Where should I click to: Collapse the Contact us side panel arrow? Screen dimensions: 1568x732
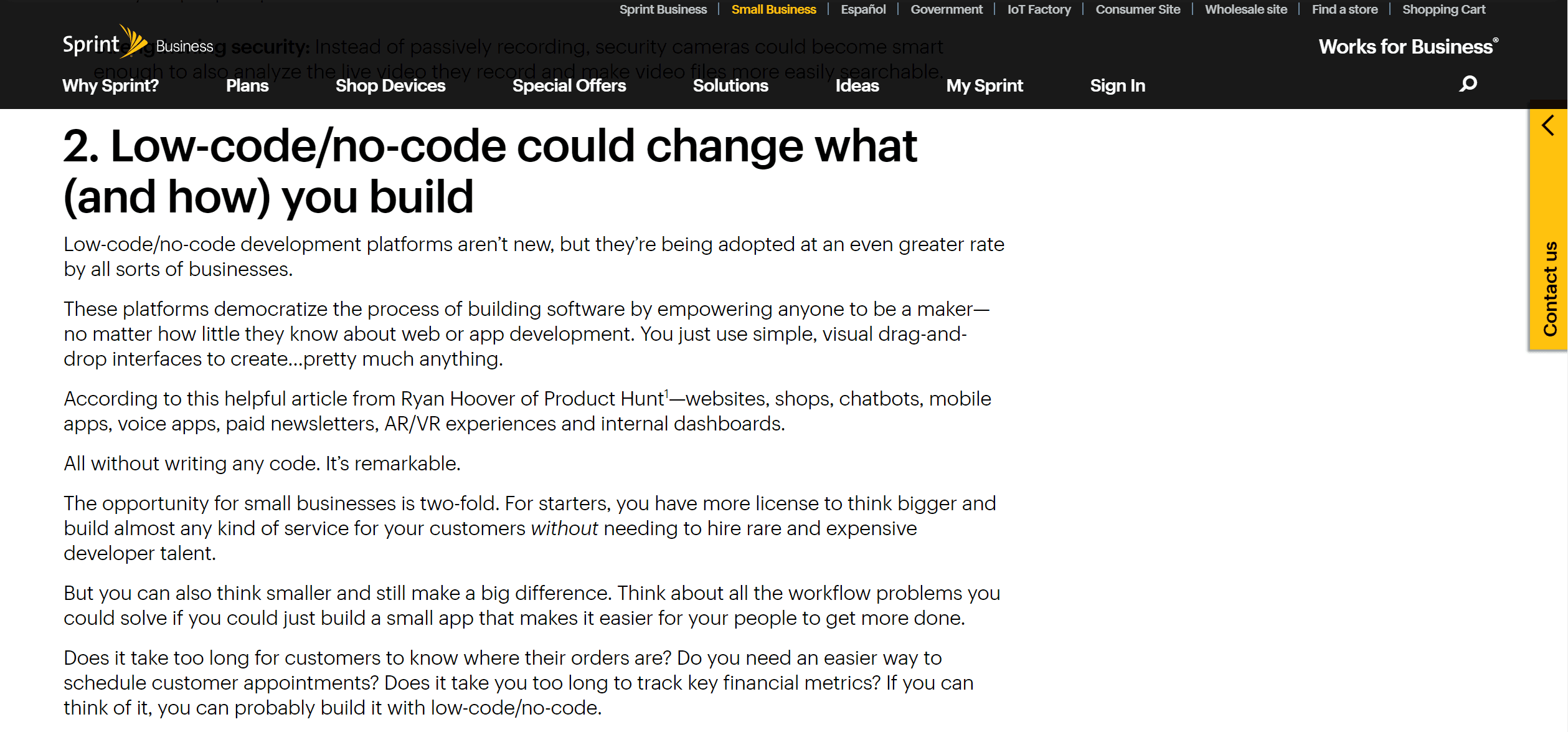click(1548, 125)
